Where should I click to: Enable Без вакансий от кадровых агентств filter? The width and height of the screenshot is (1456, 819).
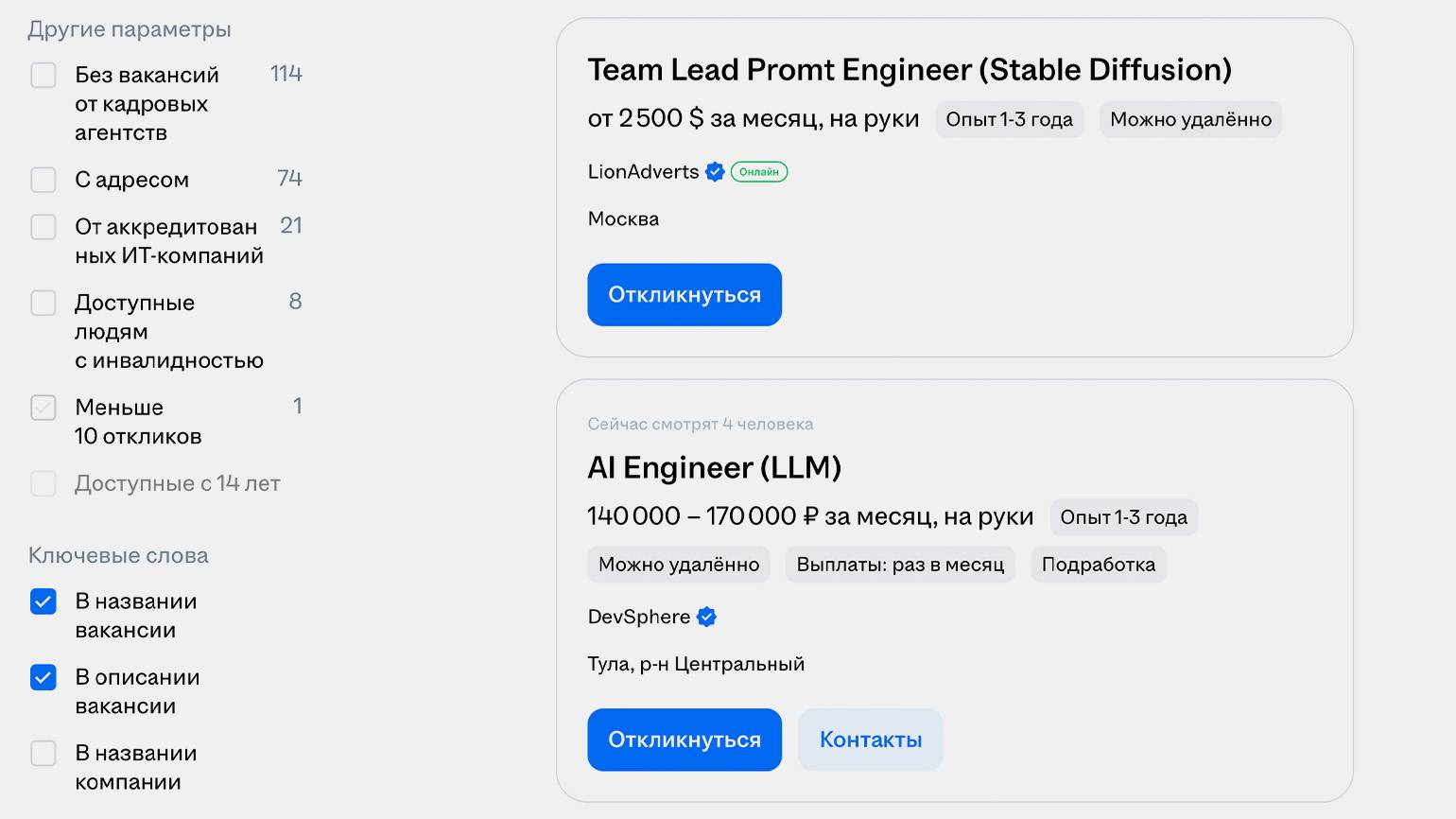tap(43, 76)
